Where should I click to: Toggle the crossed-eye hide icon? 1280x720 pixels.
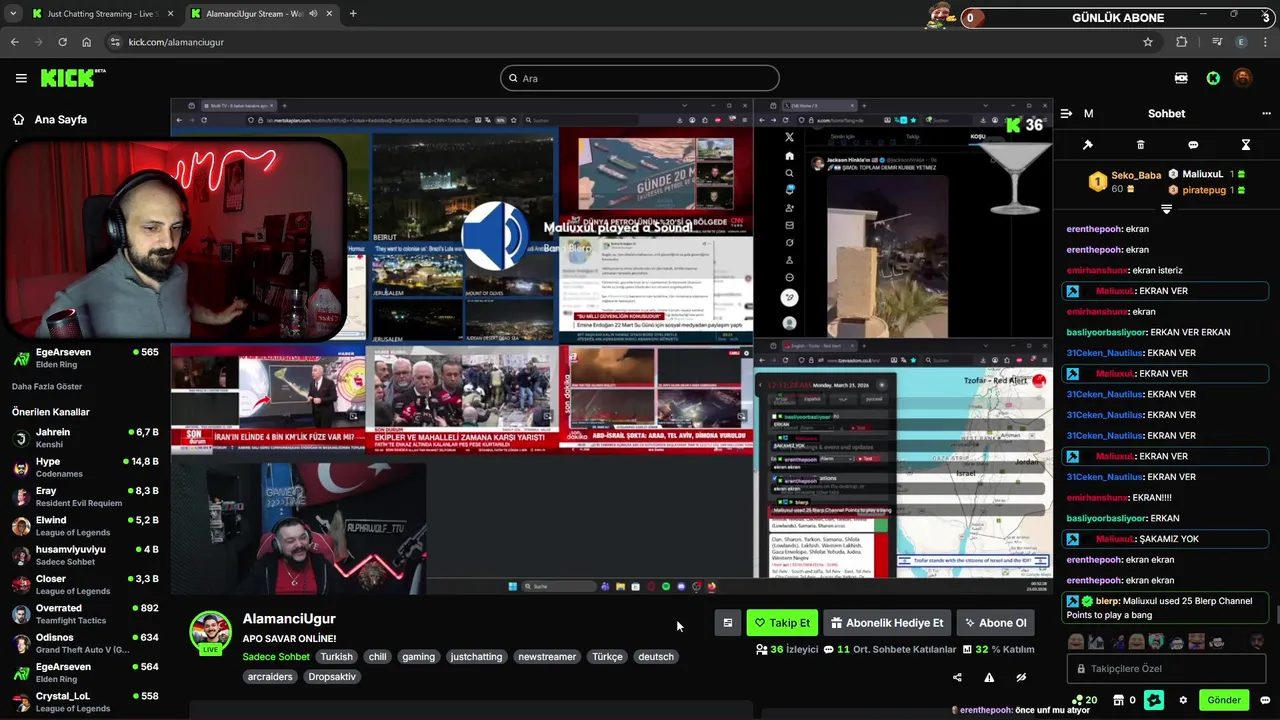[1021, 677]
